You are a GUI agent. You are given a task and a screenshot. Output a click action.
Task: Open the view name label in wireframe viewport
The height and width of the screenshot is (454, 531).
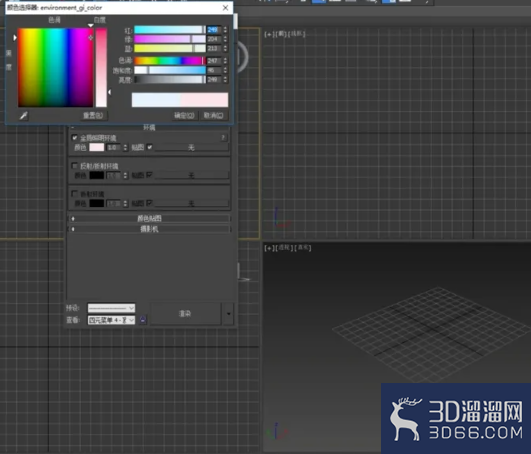(x=281, y=34)
